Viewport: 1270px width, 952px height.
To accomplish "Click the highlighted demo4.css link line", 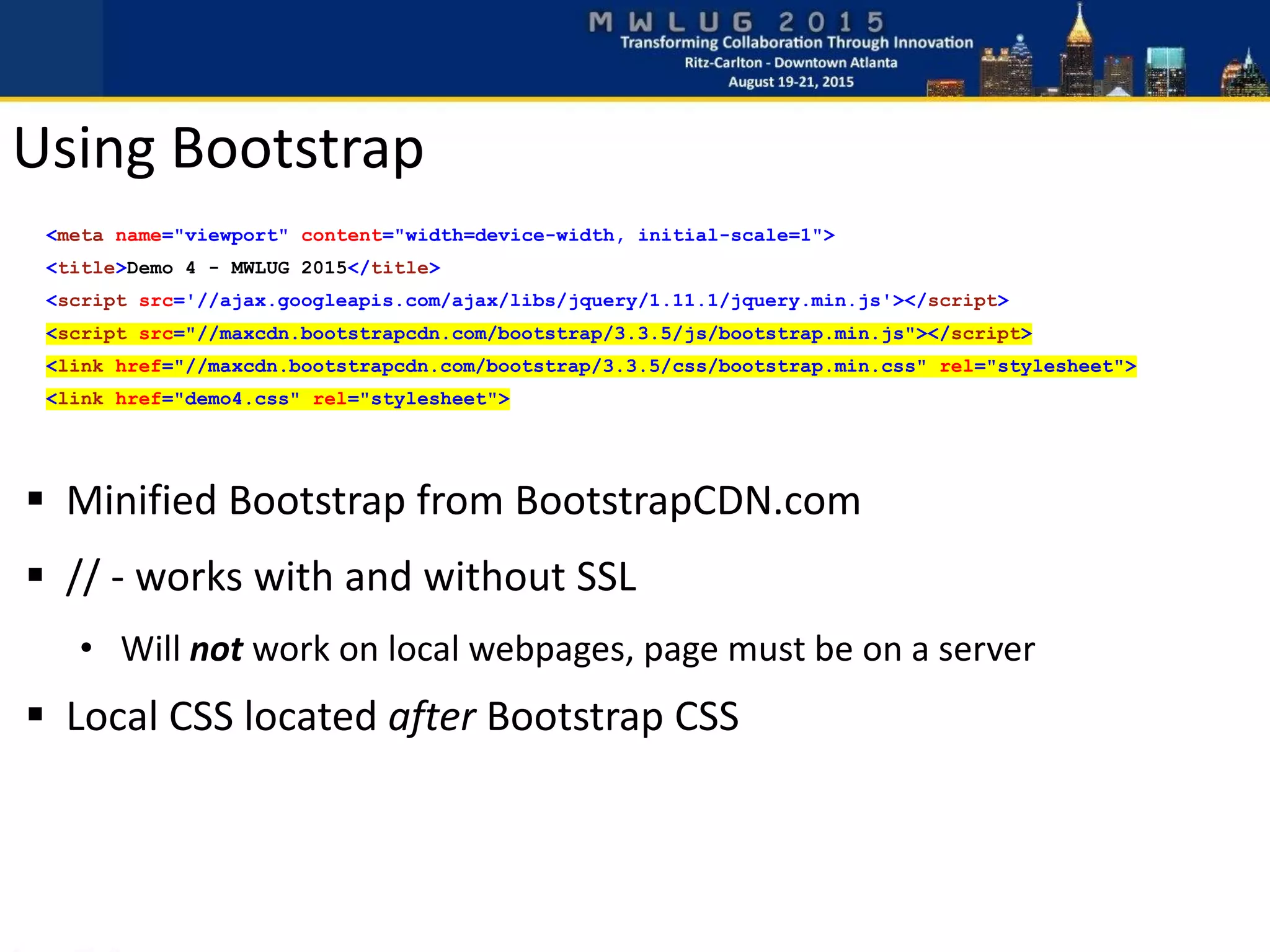I will click(x=278, y=399).
